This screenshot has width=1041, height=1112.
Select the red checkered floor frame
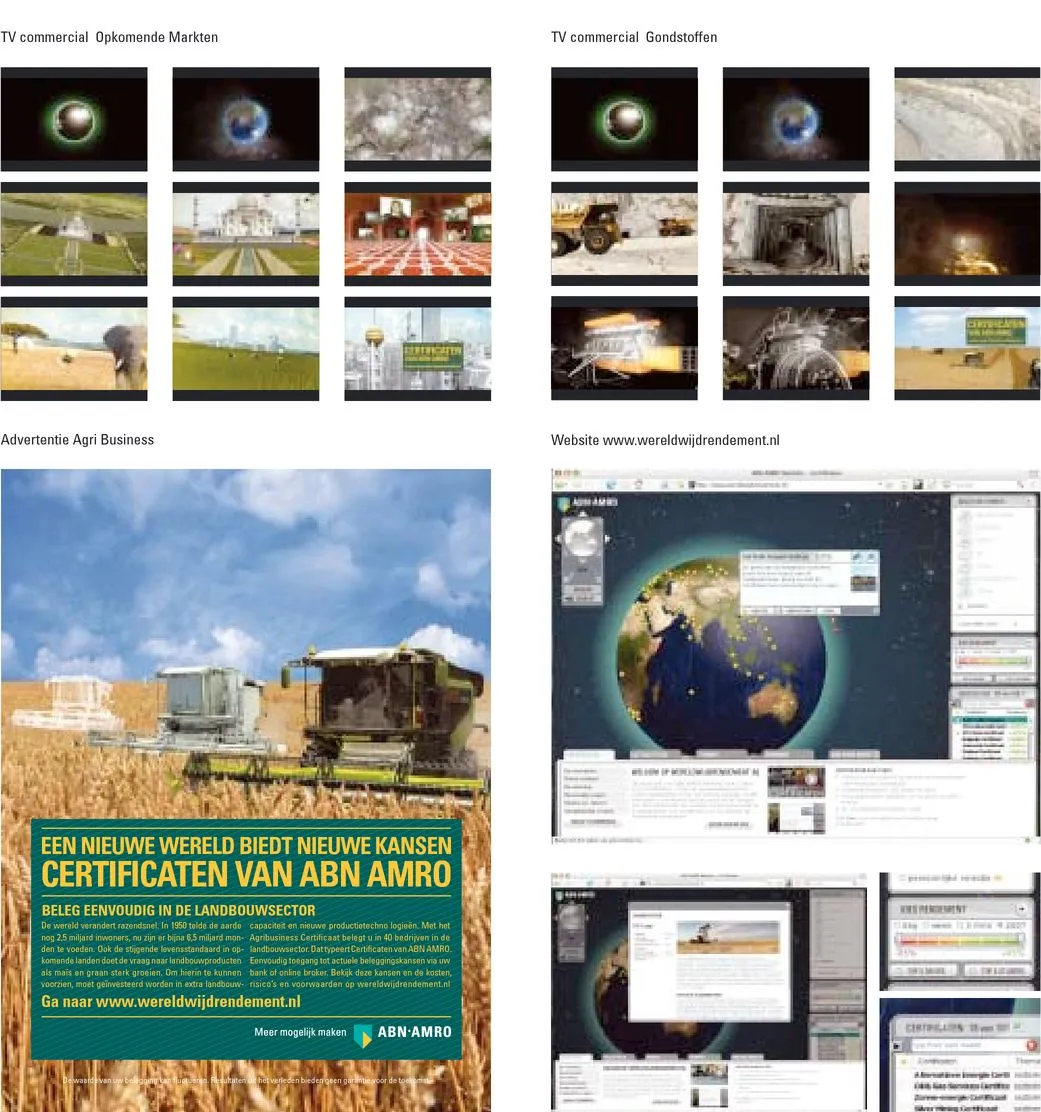click(x=418, y=234)
